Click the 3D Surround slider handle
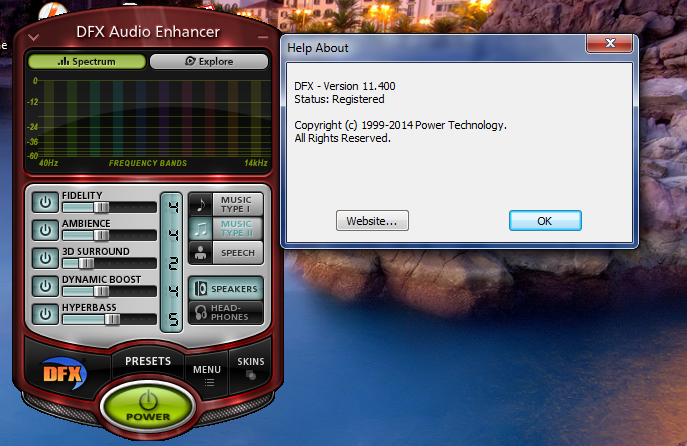The height and width of the screenshot is (446, 687). click(x=86, y=263)
